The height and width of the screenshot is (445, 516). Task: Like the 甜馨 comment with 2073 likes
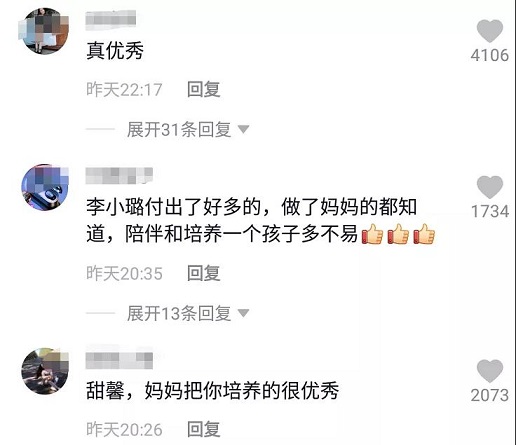pyautogui.click(x=490, y=371)
